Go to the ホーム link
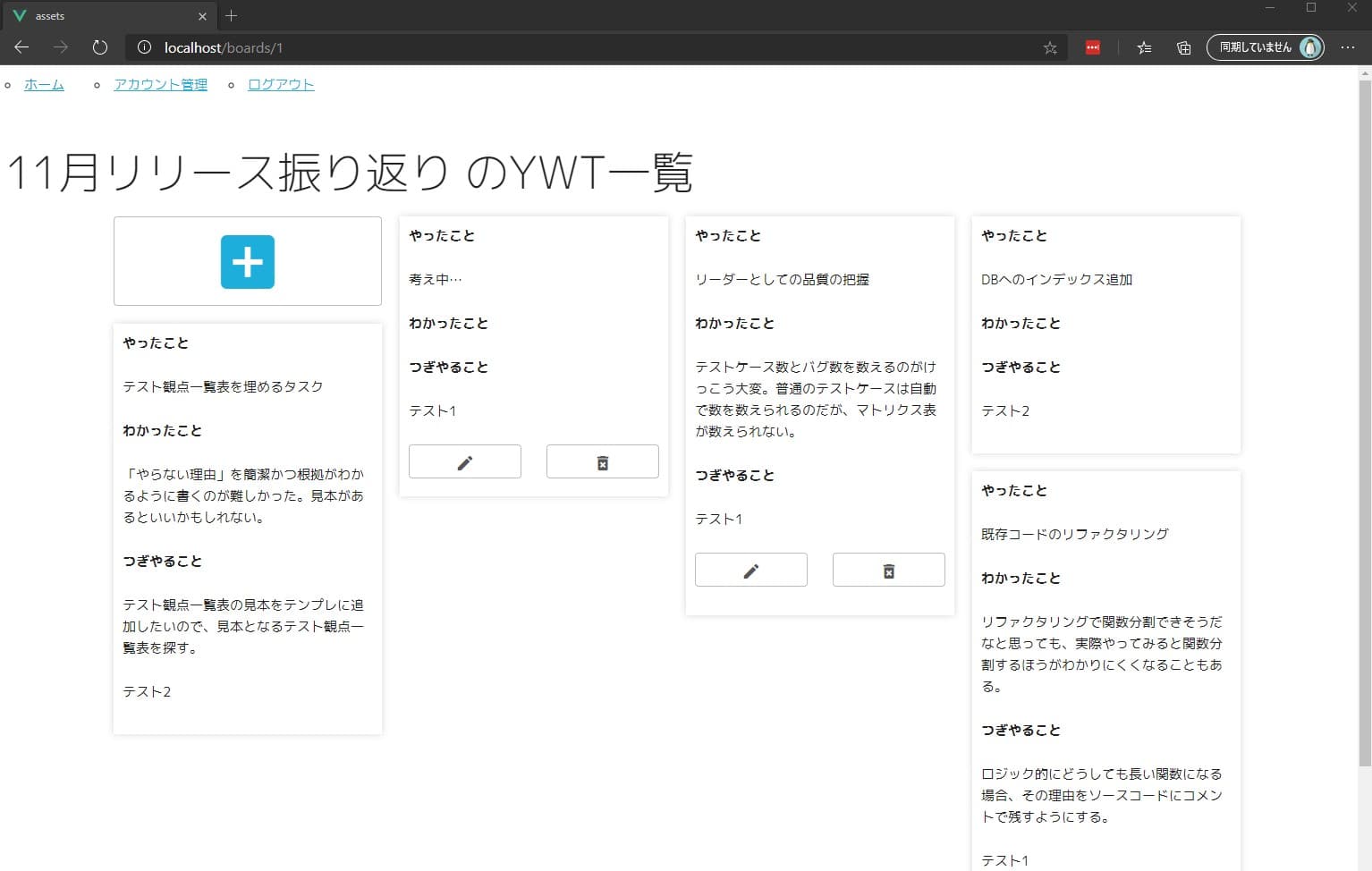 coord(44,84)
